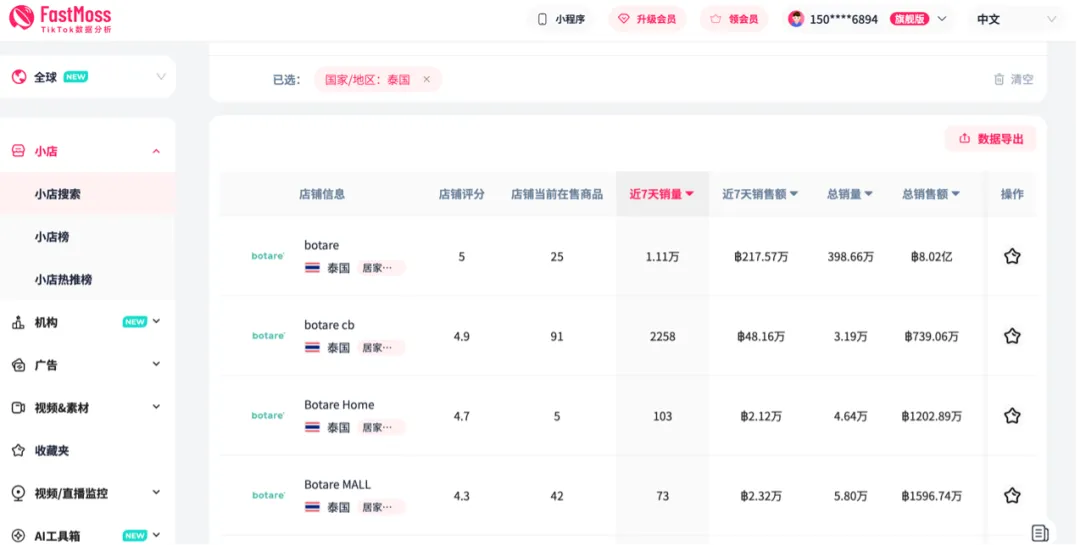Click the 旗舰版 membership badge
This screenshot has width=1080, height=546.
[x=909, y=19]
